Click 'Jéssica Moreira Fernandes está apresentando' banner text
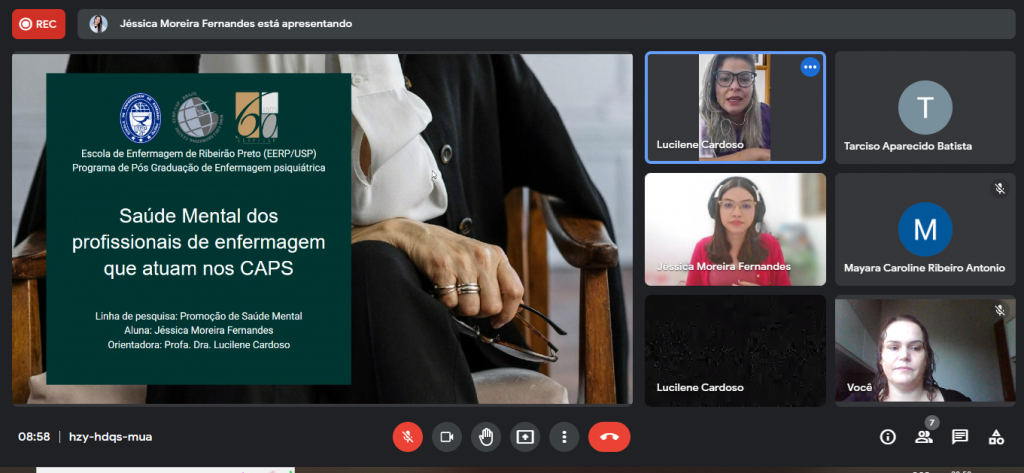Screen dimensions: 1024x473 [x=236, y=24]
